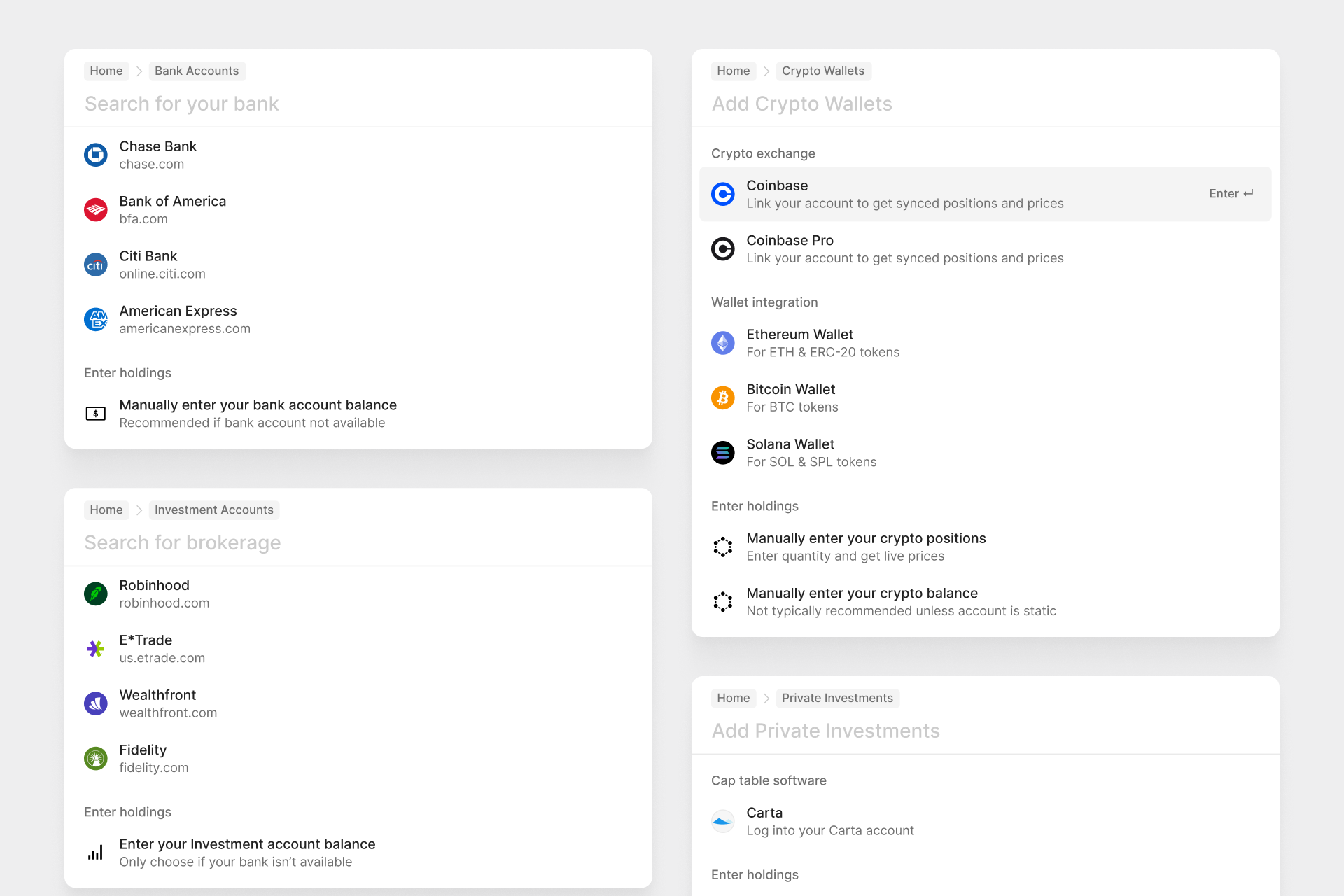Go to Home breadcrumb in Private Investments panel
The width and height of the screenshot is (1344, 896).
734,698
